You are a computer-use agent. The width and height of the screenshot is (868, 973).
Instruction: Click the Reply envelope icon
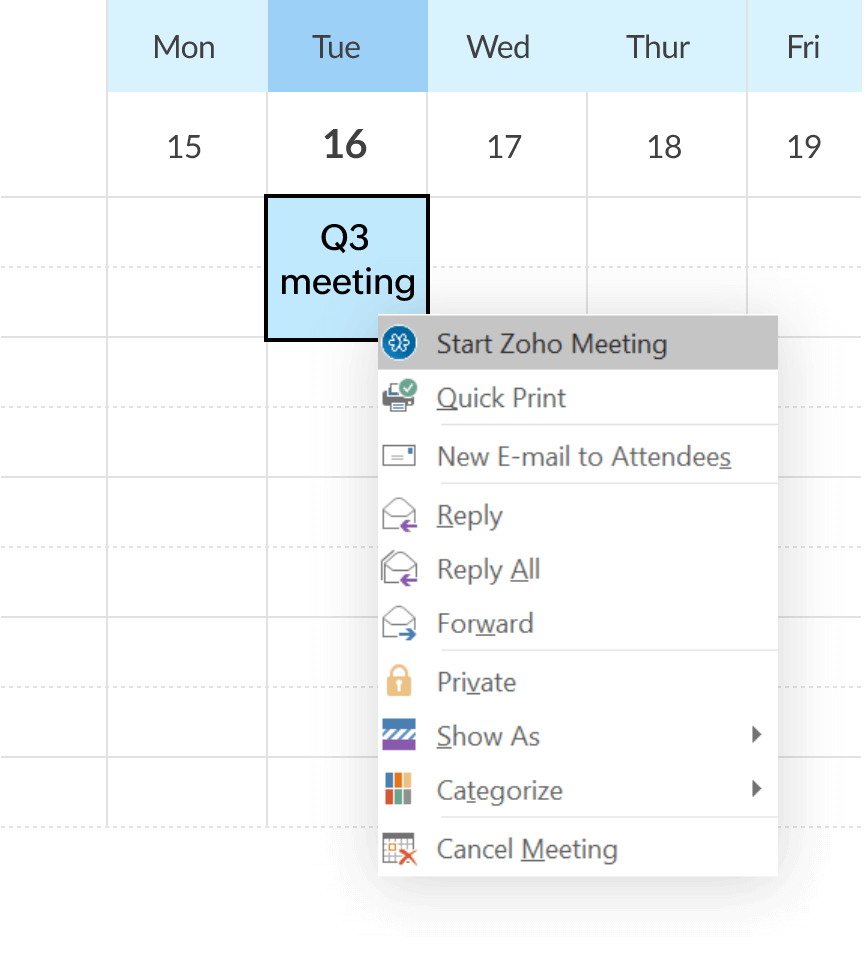400,514
